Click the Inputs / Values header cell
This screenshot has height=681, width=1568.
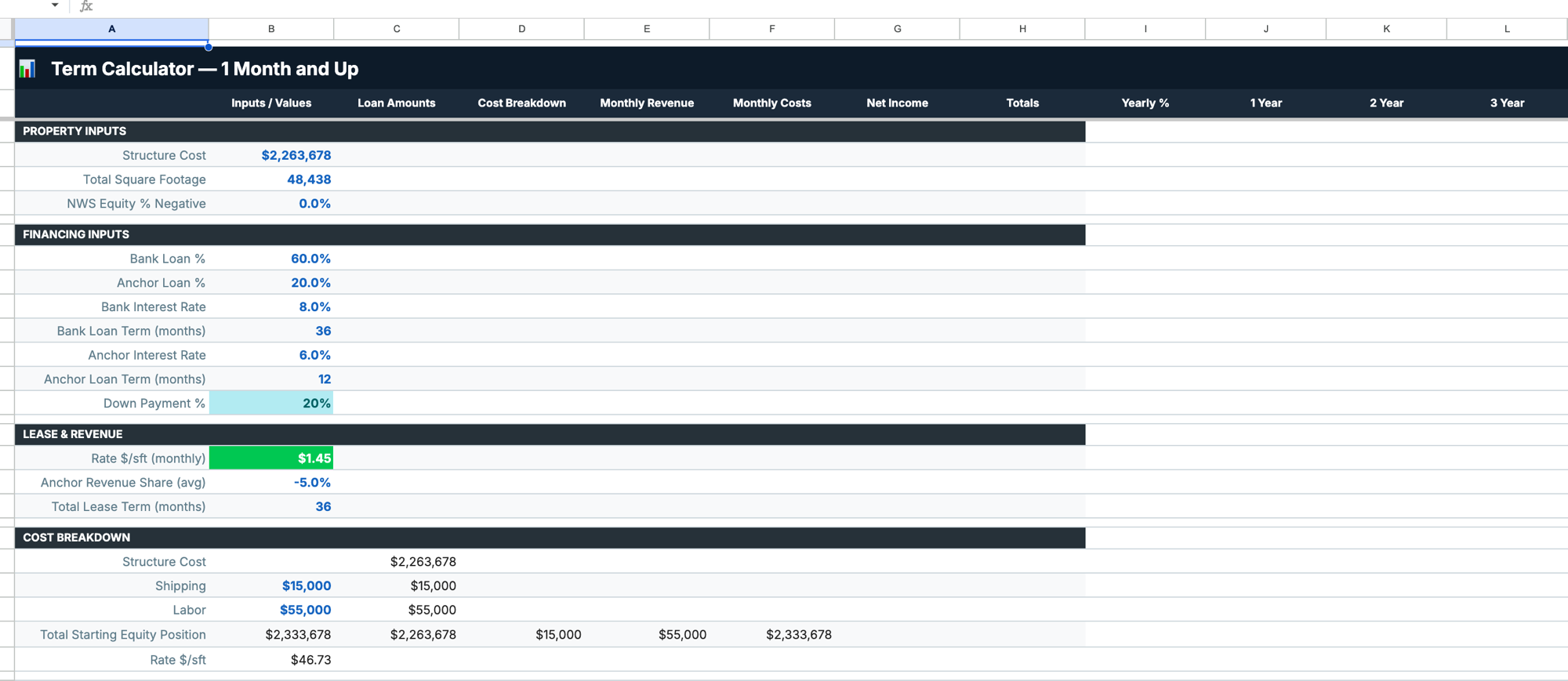271,103
